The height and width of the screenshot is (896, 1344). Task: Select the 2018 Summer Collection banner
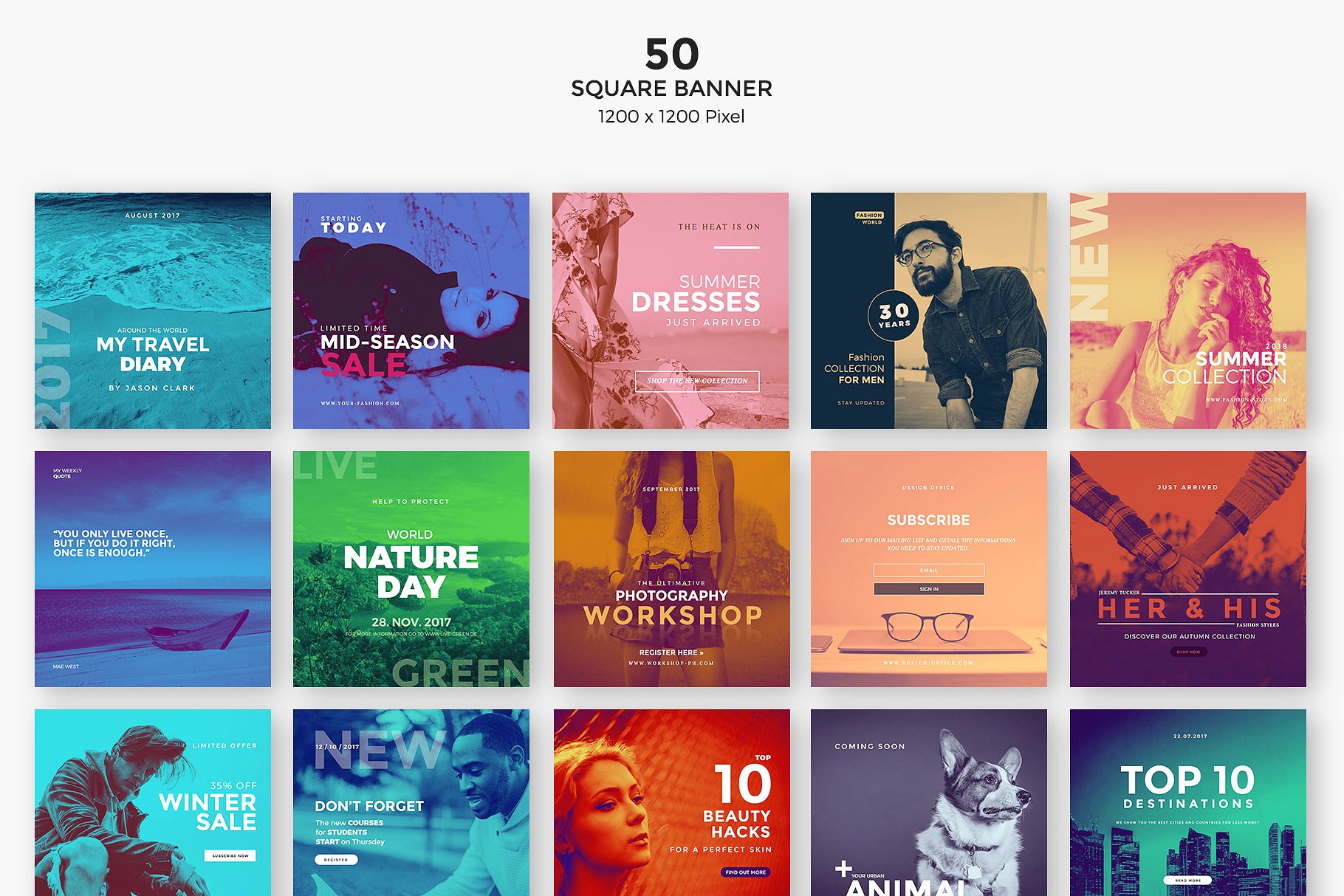click(x=1187, y=311)
